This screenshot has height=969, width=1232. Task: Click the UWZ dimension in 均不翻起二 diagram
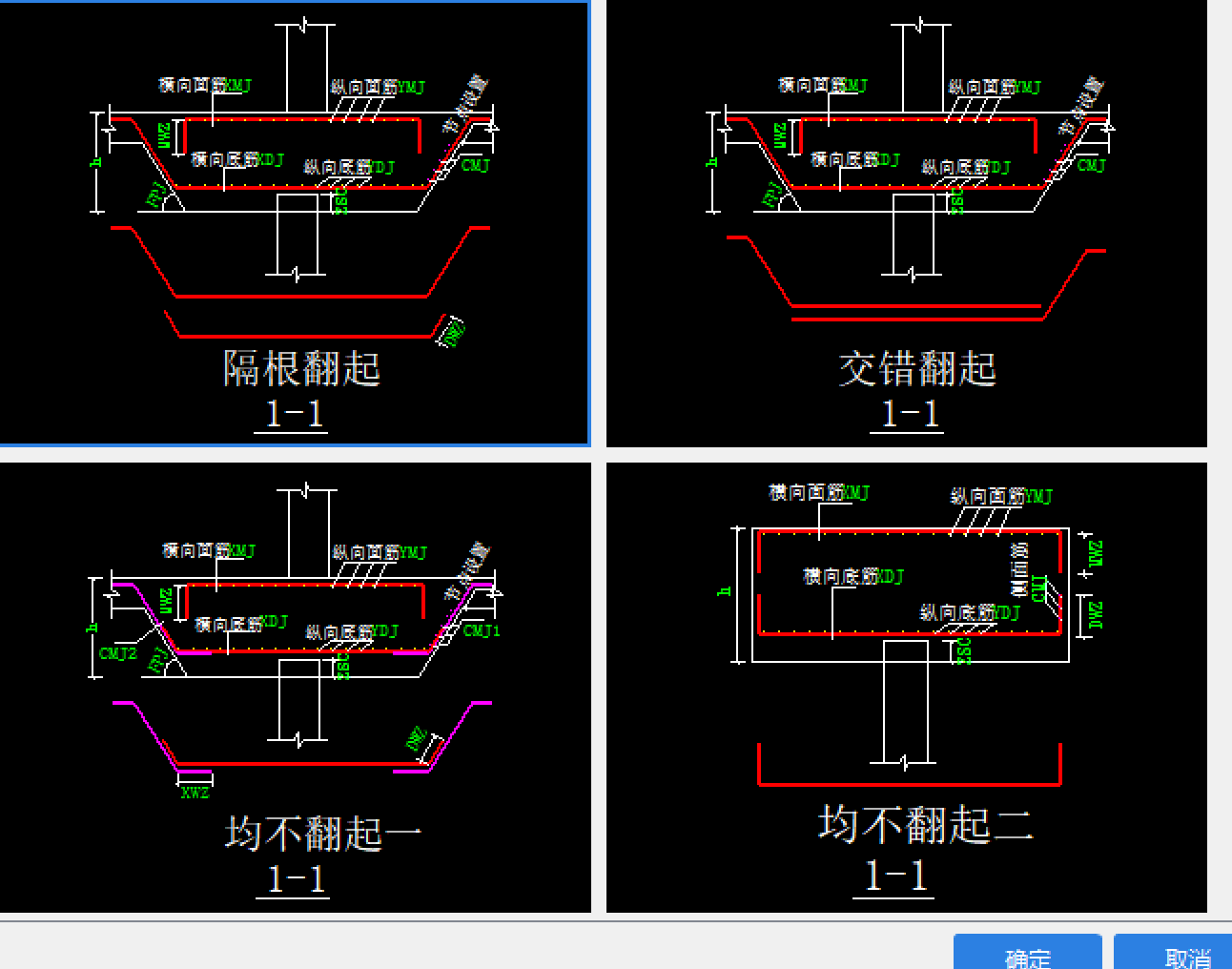point(1097,553)
